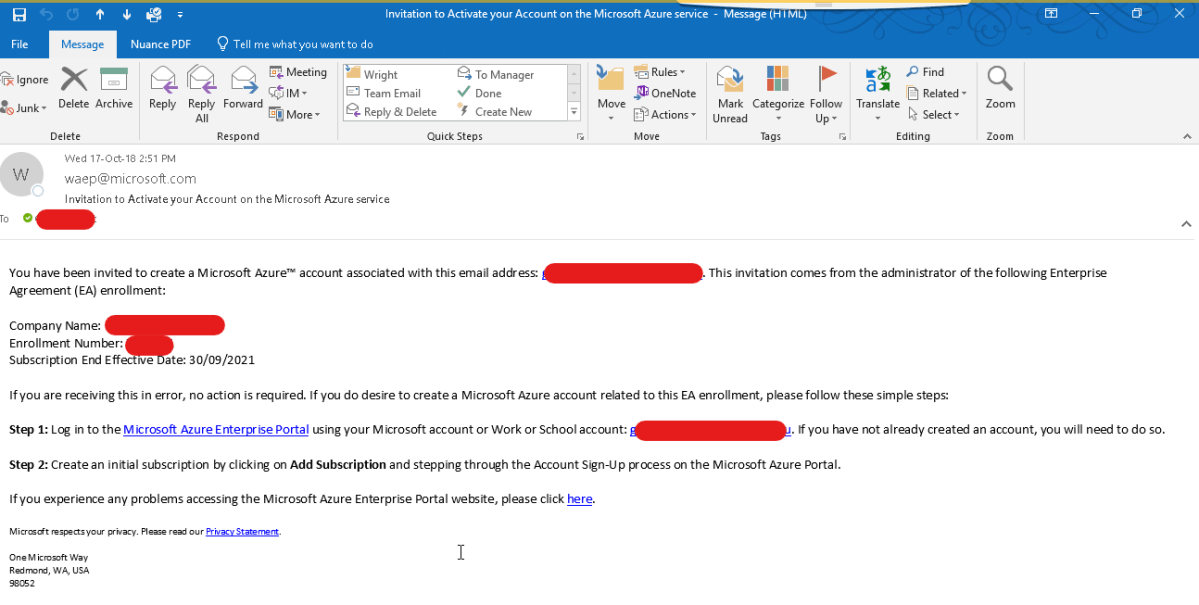Create a Meeting from this email
The width and height of the screenshot is (1199, 605).
pos(298,72)
